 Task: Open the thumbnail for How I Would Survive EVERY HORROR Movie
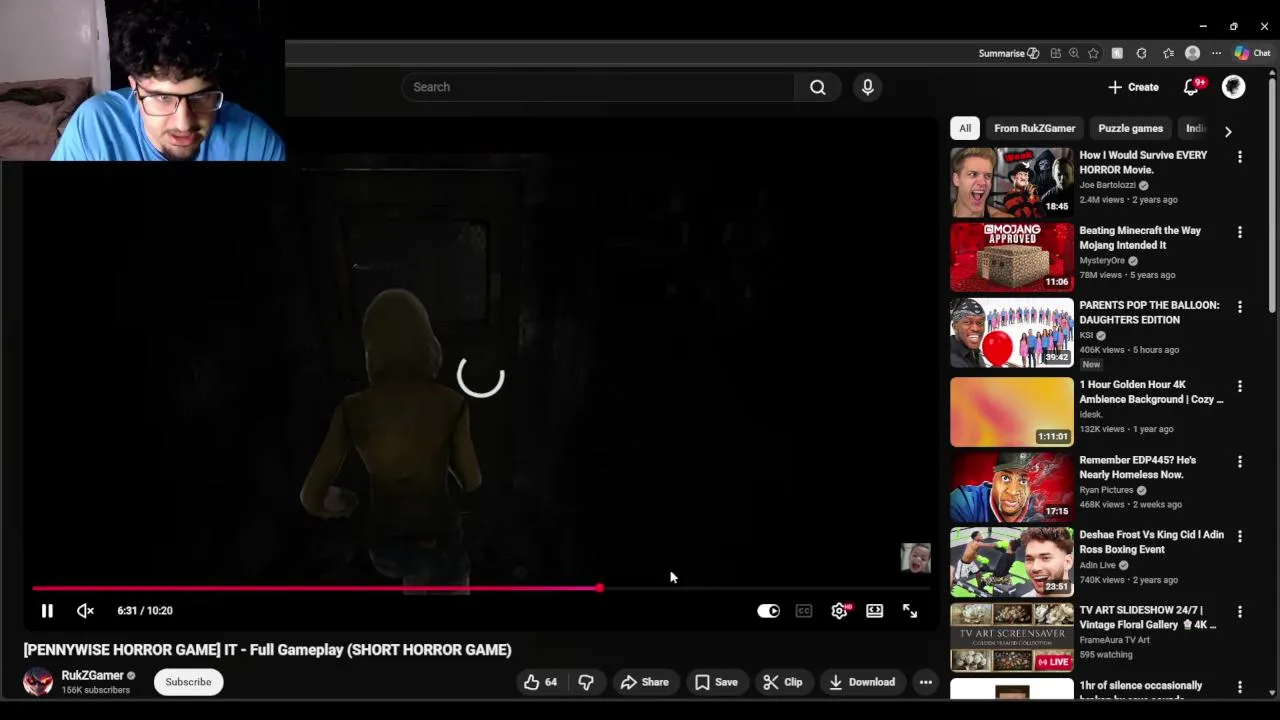(1012, 183)
